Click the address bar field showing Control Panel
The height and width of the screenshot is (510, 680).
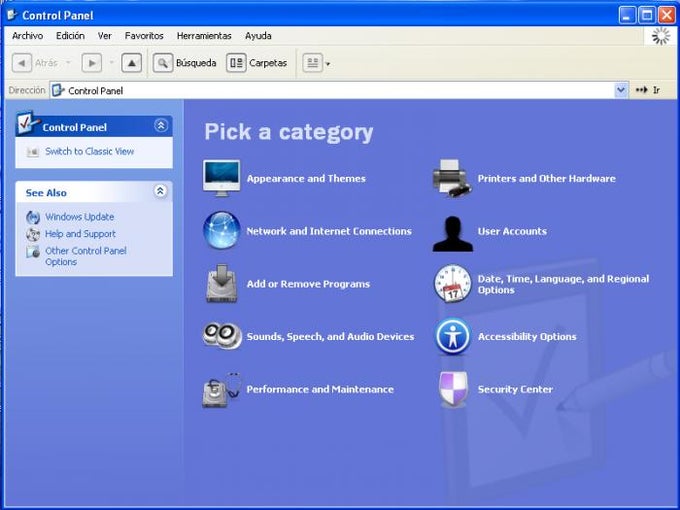(339, 90)
